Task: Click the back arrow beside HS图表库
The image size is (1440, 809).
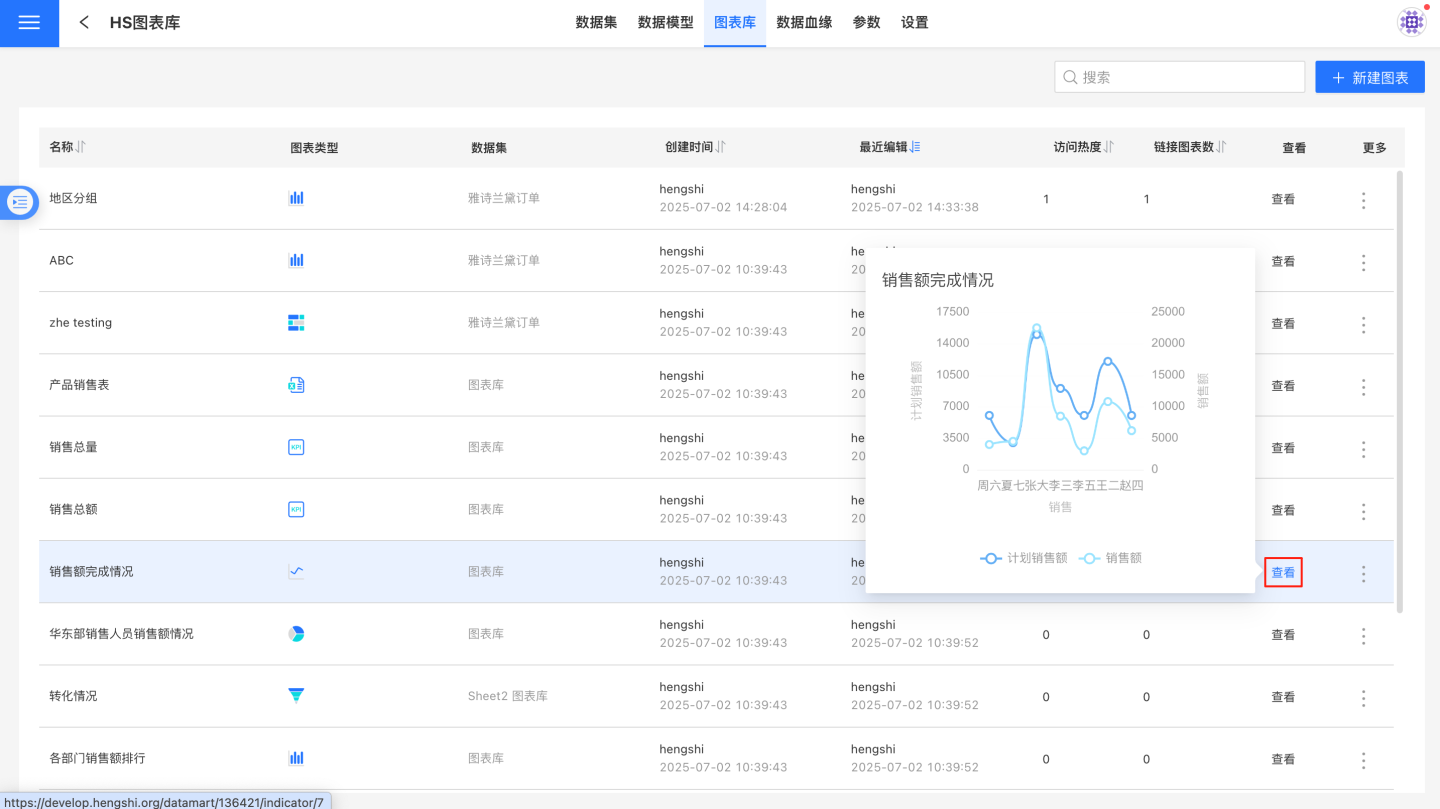Action: point(84,22)
